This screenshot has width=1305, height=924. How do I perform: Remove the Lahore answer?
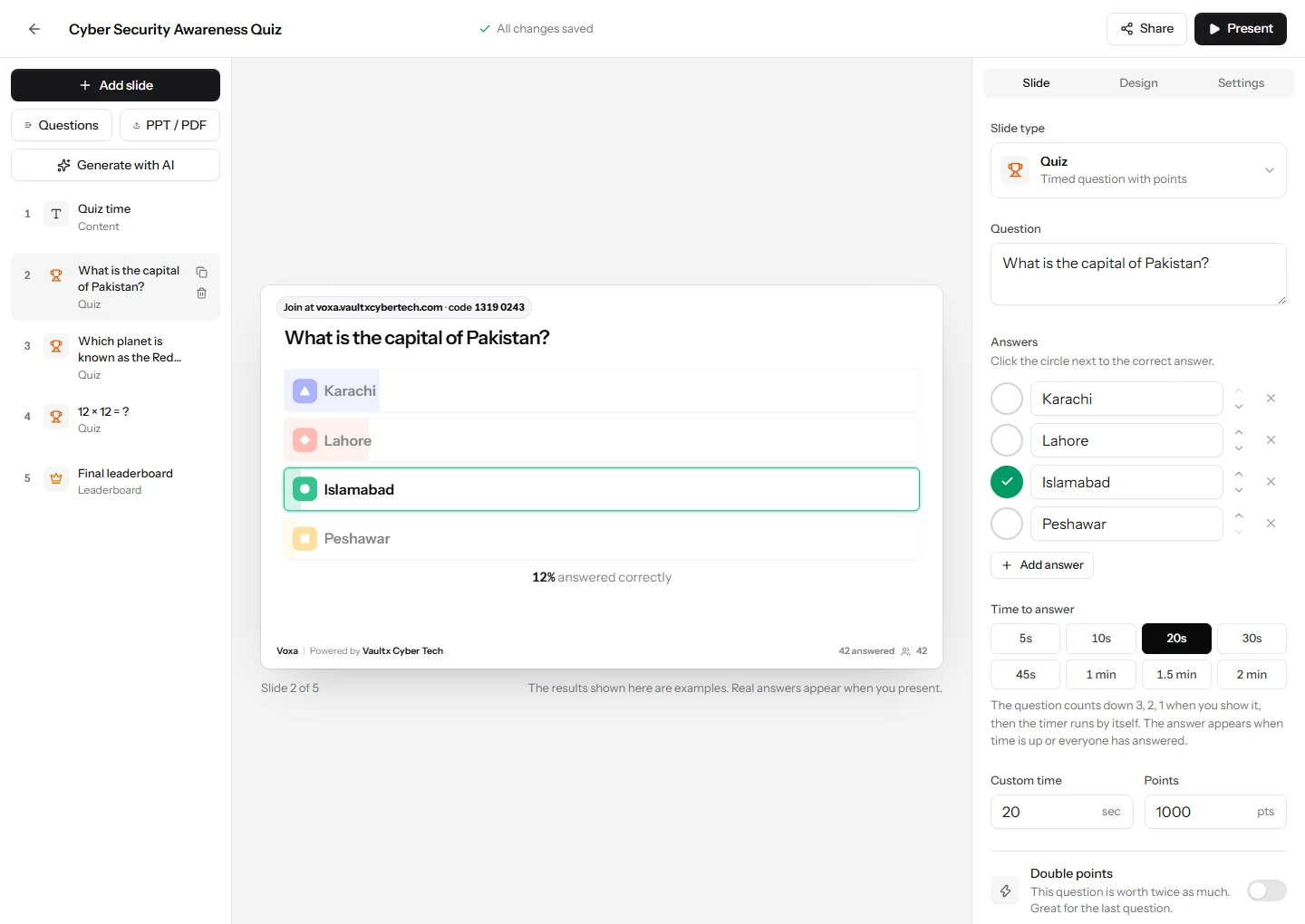[x=1271, y=440]
